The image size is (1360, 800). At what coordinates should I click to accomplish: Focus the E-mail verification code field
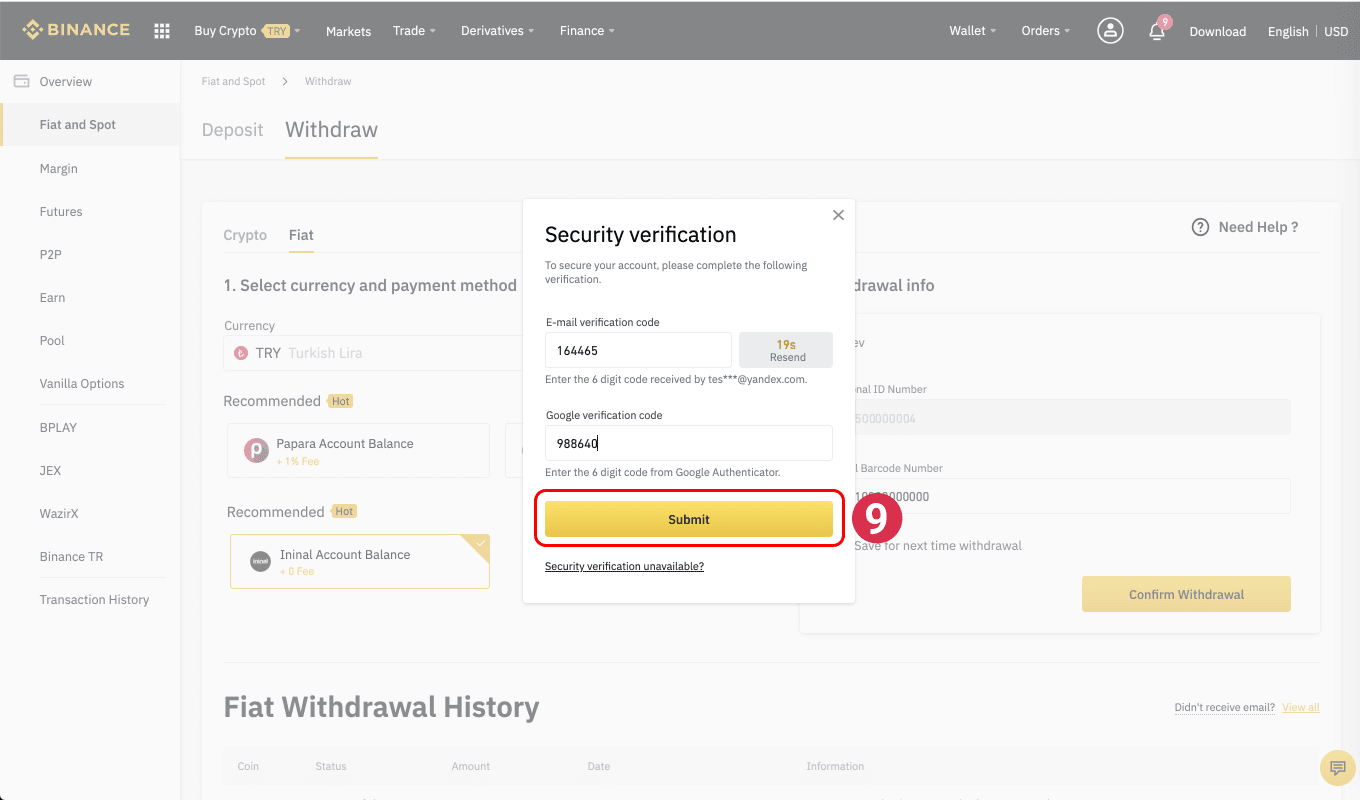coord(638,350)
